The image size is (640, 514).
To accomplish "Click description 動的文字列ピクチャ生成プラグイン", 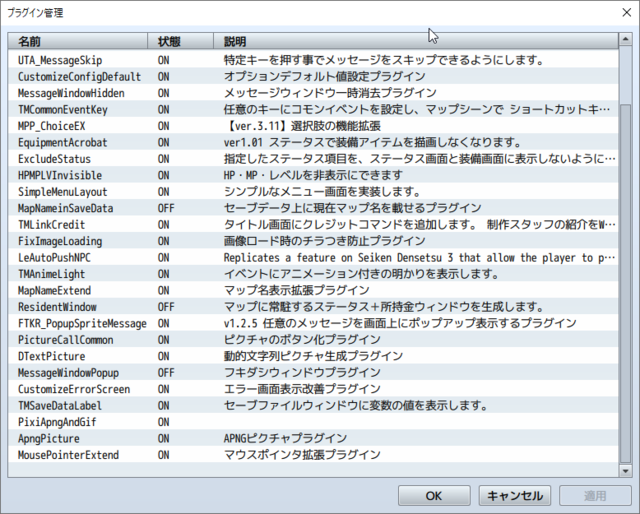I will 313,356.
